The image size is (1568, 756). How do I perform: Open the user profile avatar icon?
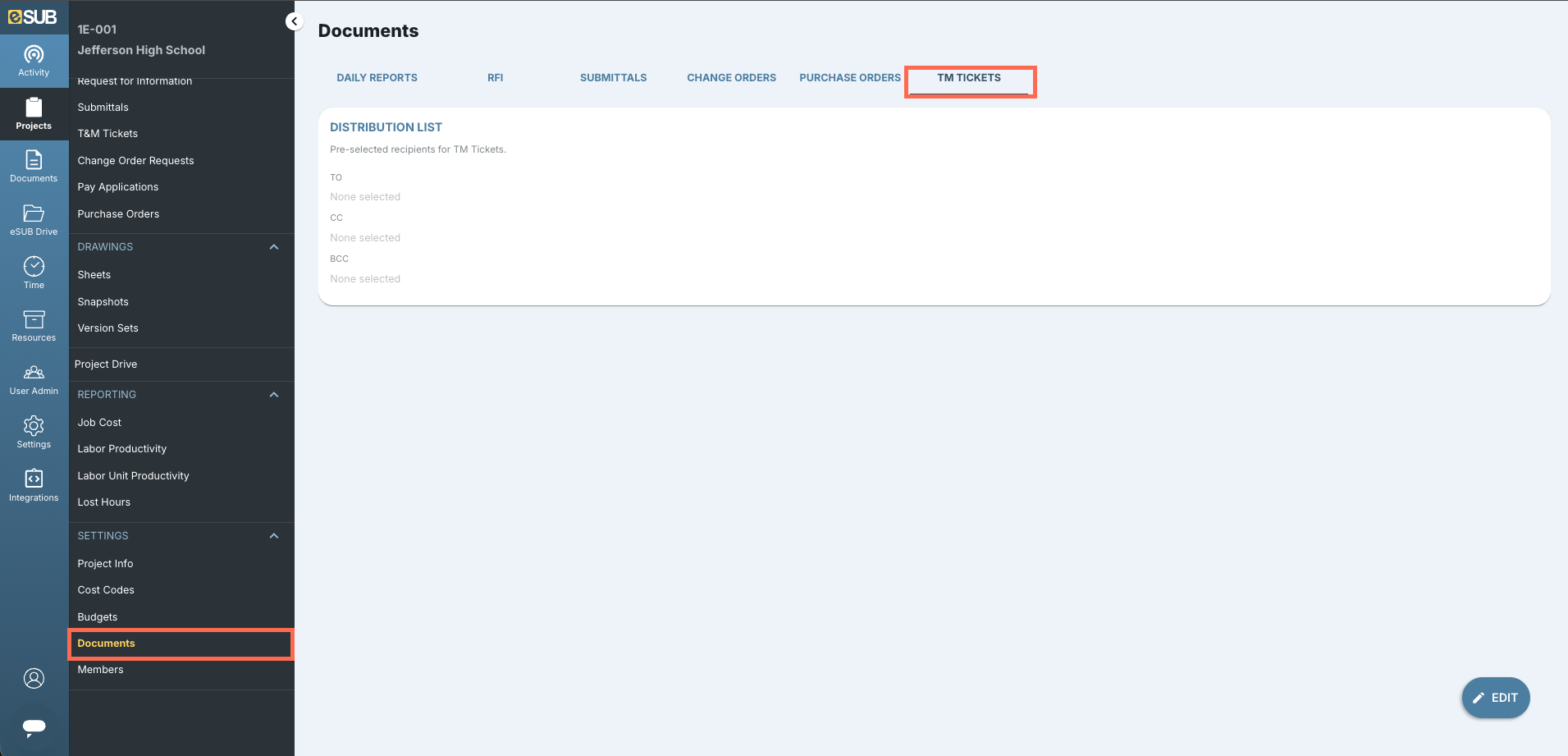pyautogui.click(x=34, y=678)
